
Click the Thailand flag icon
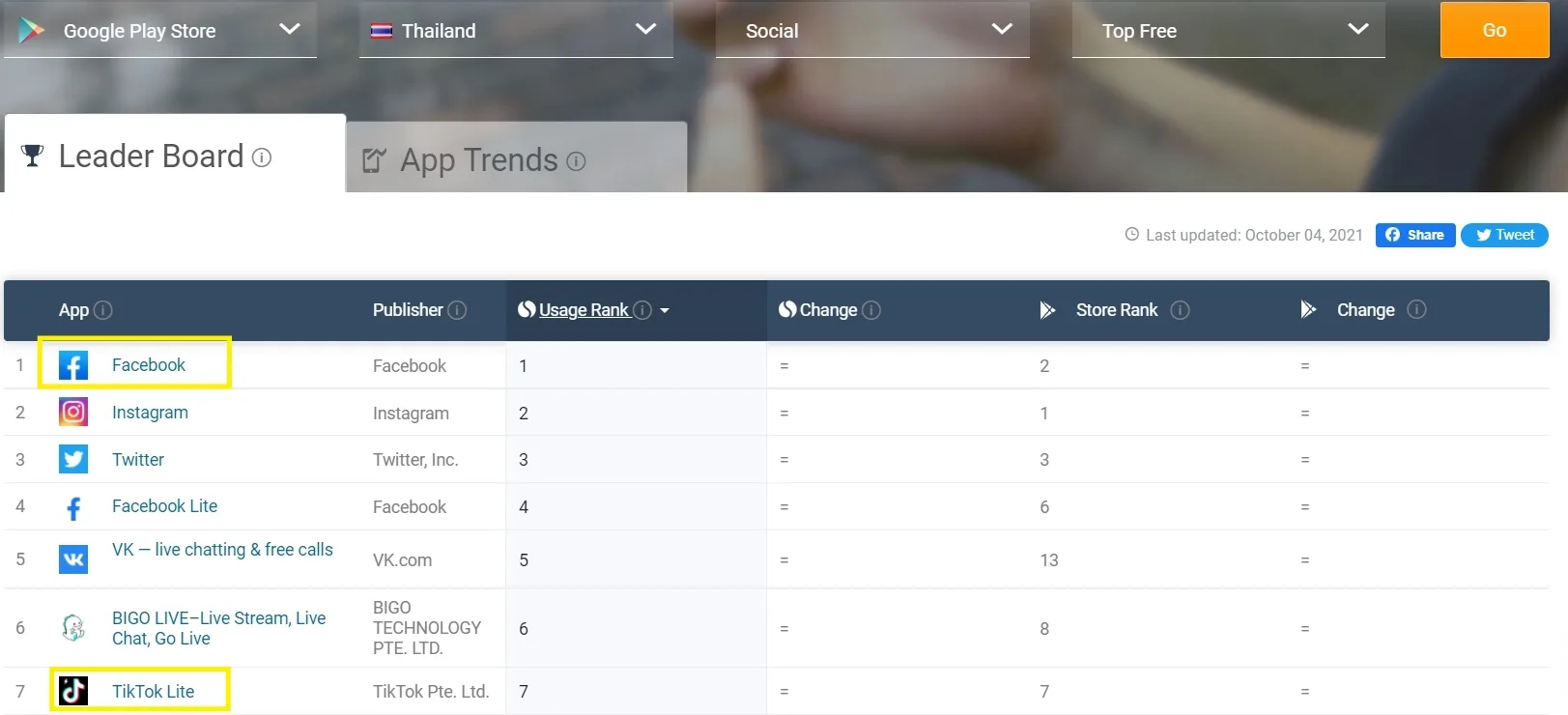tap(382, 31)
